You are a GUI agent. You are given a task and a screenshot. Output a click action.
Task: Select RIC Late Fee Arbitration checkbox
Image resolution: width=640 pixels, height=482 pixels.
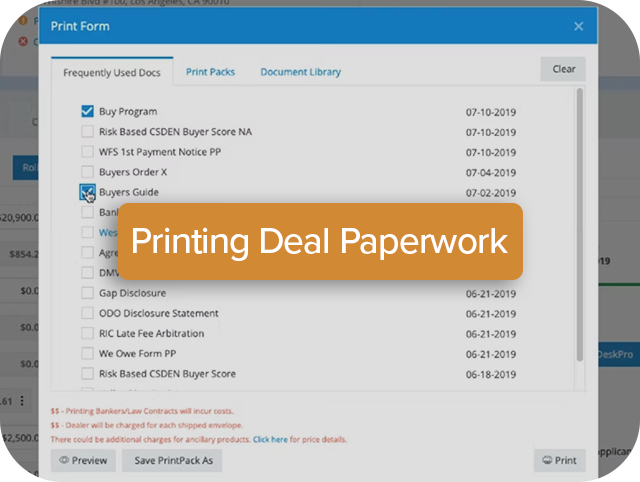88,334
